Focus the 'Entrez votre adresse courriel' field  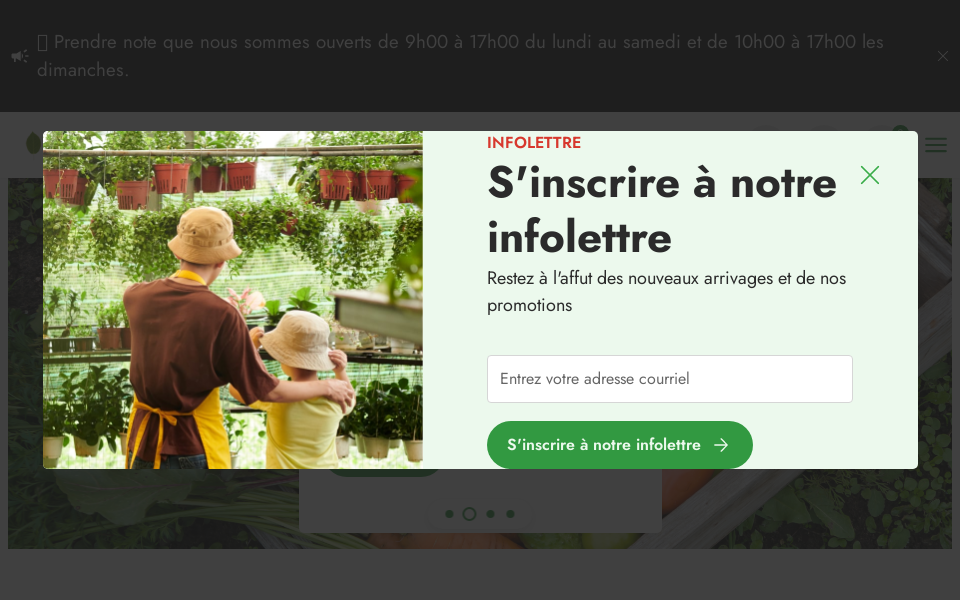tap(669, 379)
